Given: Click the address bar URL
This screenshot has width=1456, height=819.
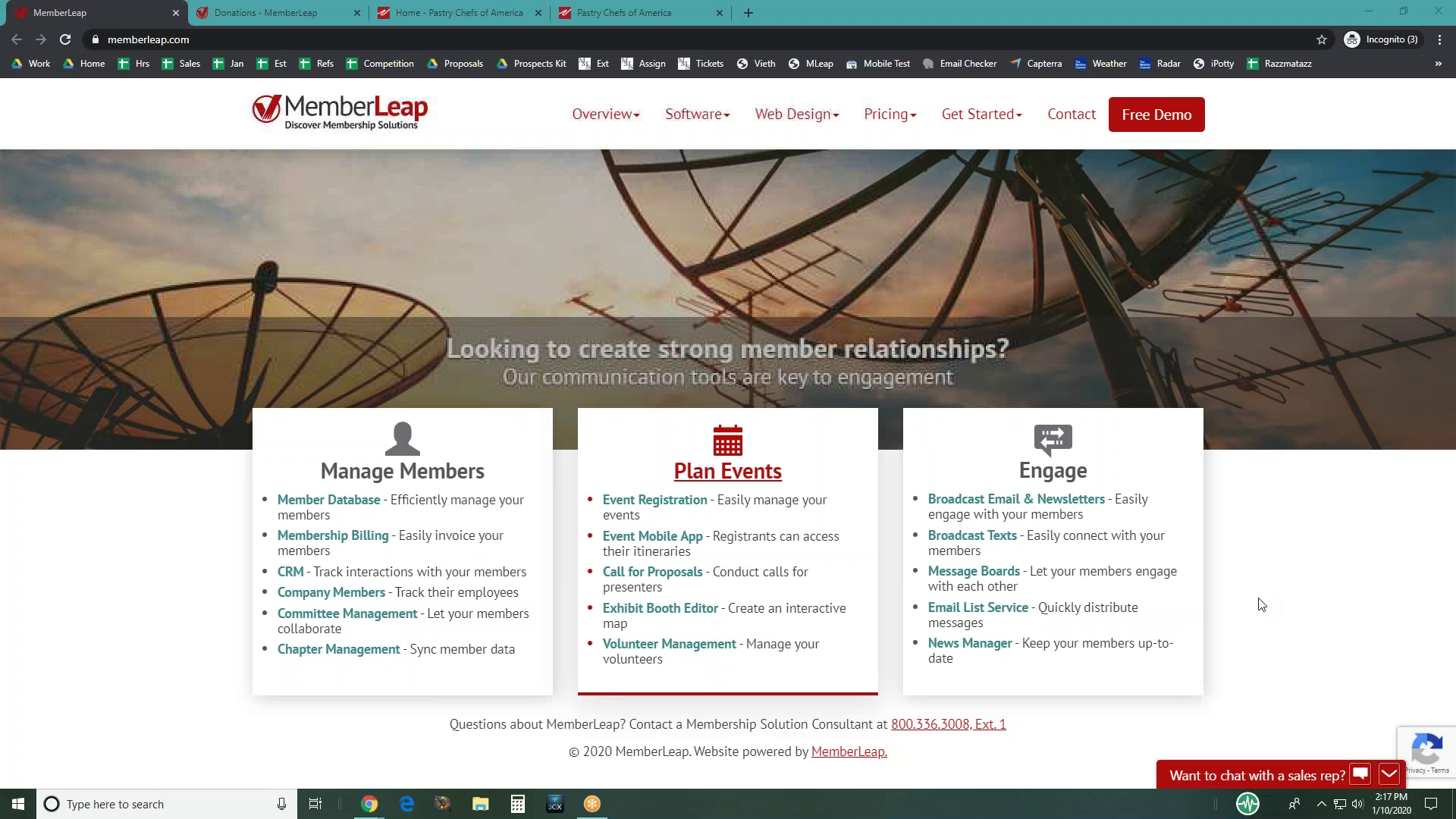Looking at the screenshot, I should tap(149, 39).
